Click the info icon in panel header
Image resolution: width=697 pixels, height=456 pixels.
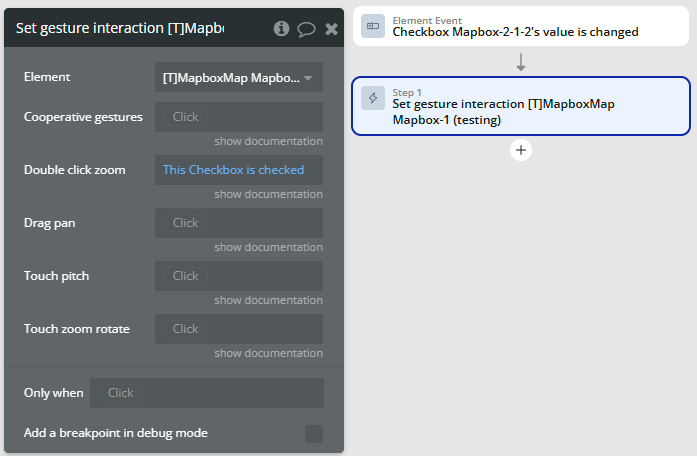282,29
